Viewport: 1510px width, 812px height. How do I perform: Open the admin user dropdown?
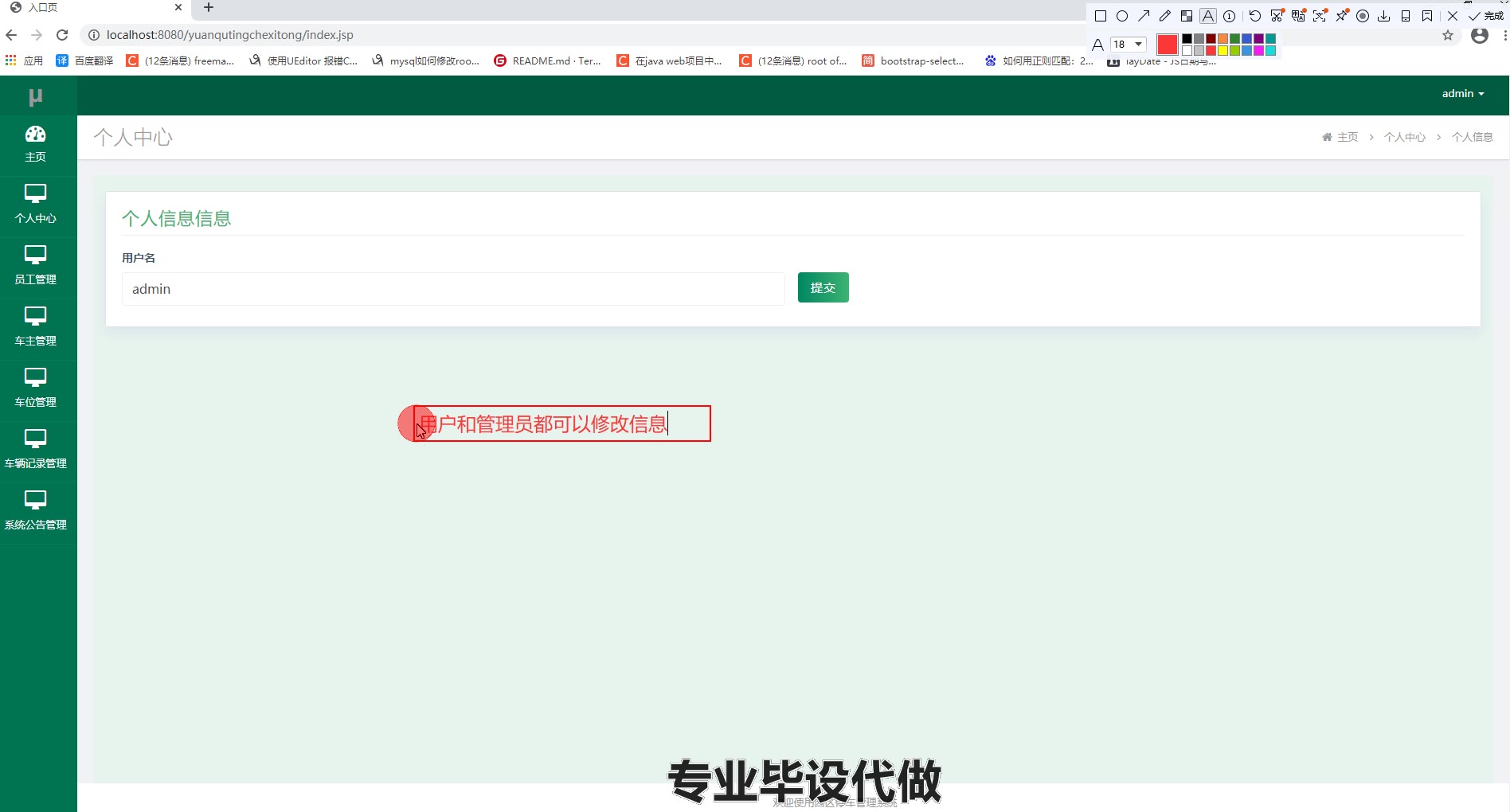[x=1463, y=94]
